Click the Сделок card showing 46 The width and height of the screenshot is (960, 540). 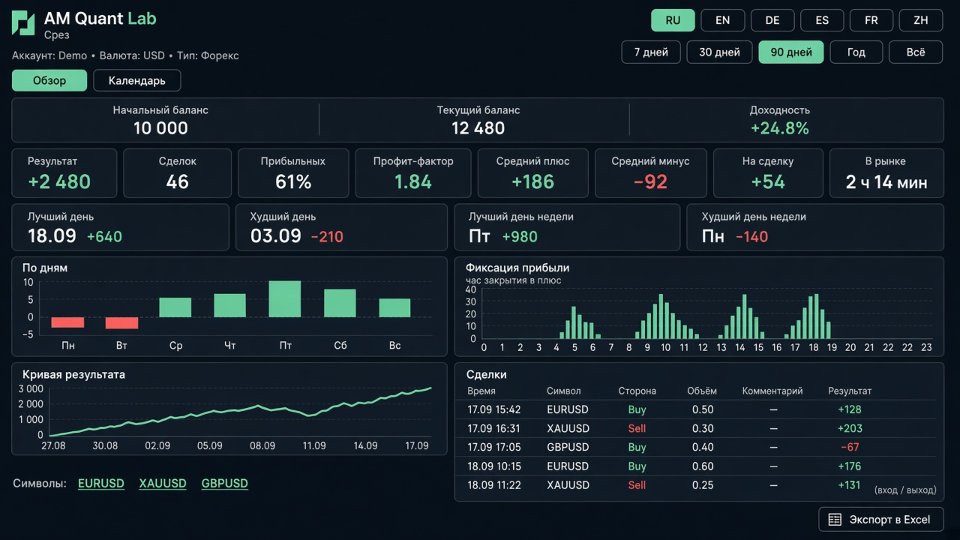(x=178, y=173)
